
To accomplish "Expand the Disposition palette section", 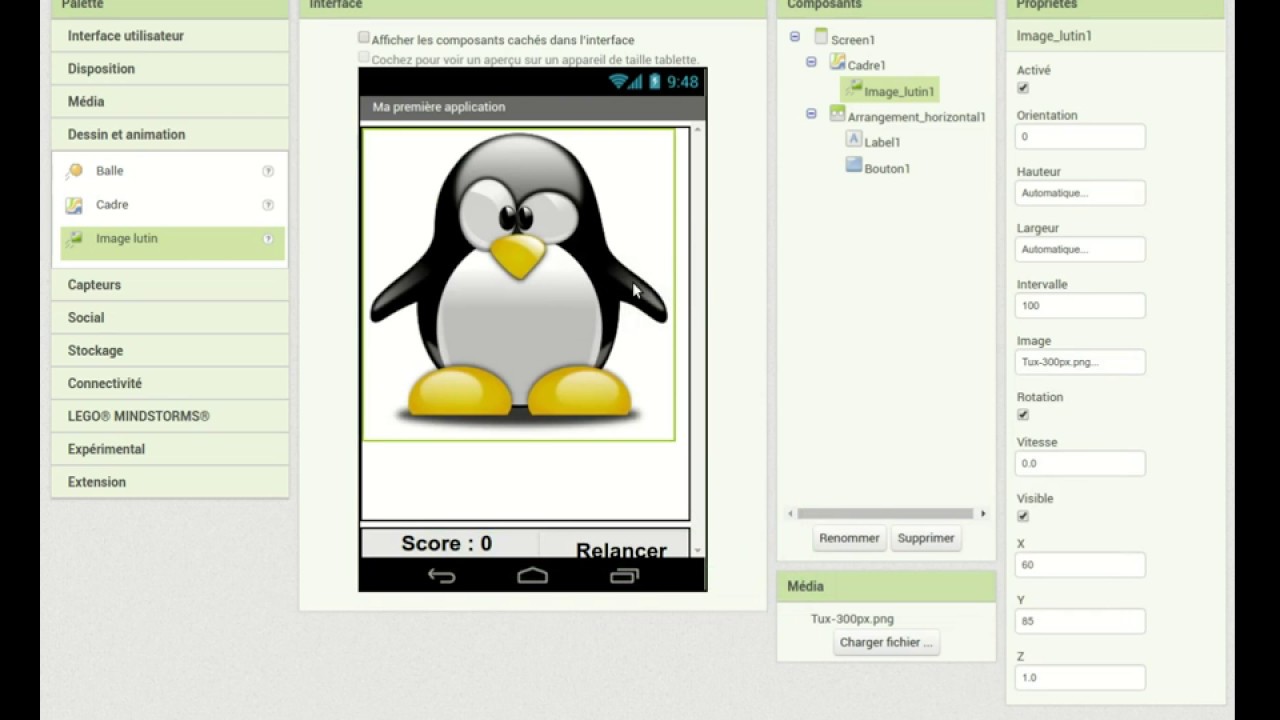I will 170,69.
